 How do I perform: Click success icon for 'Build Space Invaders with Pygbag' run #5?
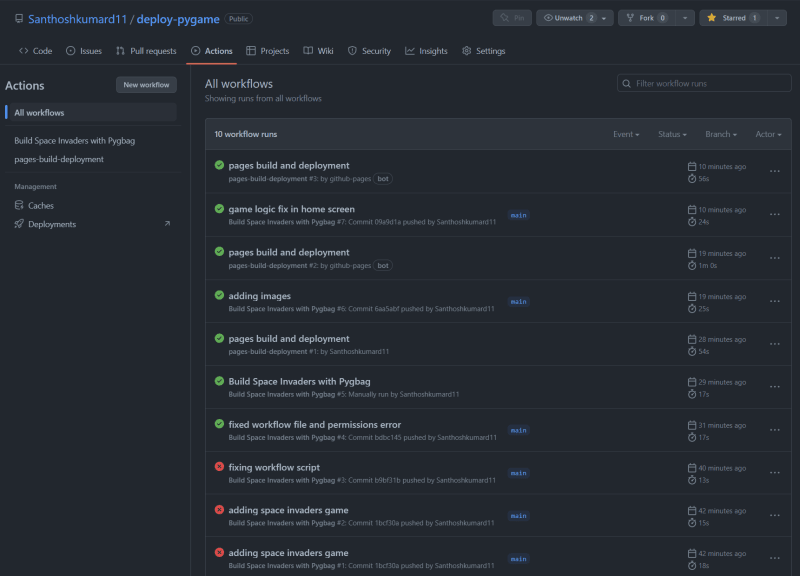click(219, 381)
